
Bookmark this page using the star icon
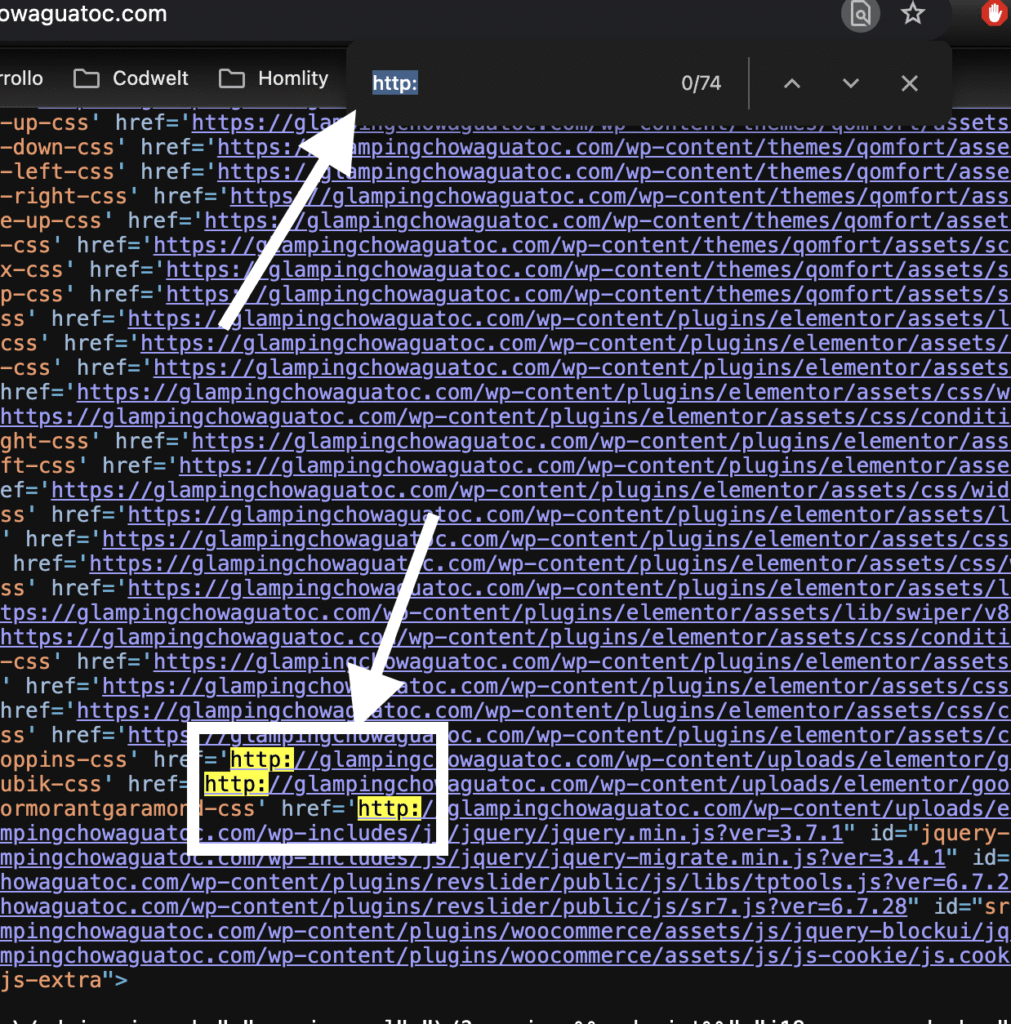912,14
